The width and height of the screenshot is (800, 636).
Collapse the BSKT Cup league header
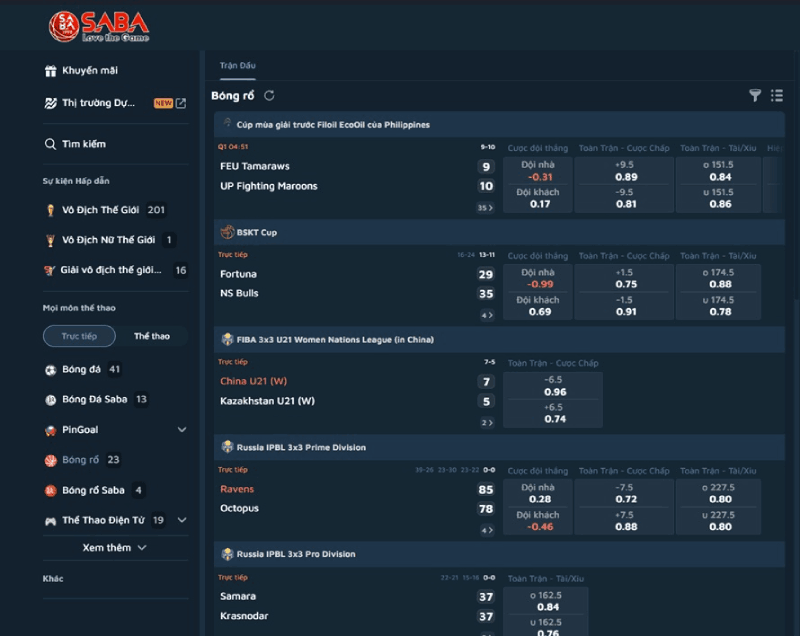click(x=499, y=233)
